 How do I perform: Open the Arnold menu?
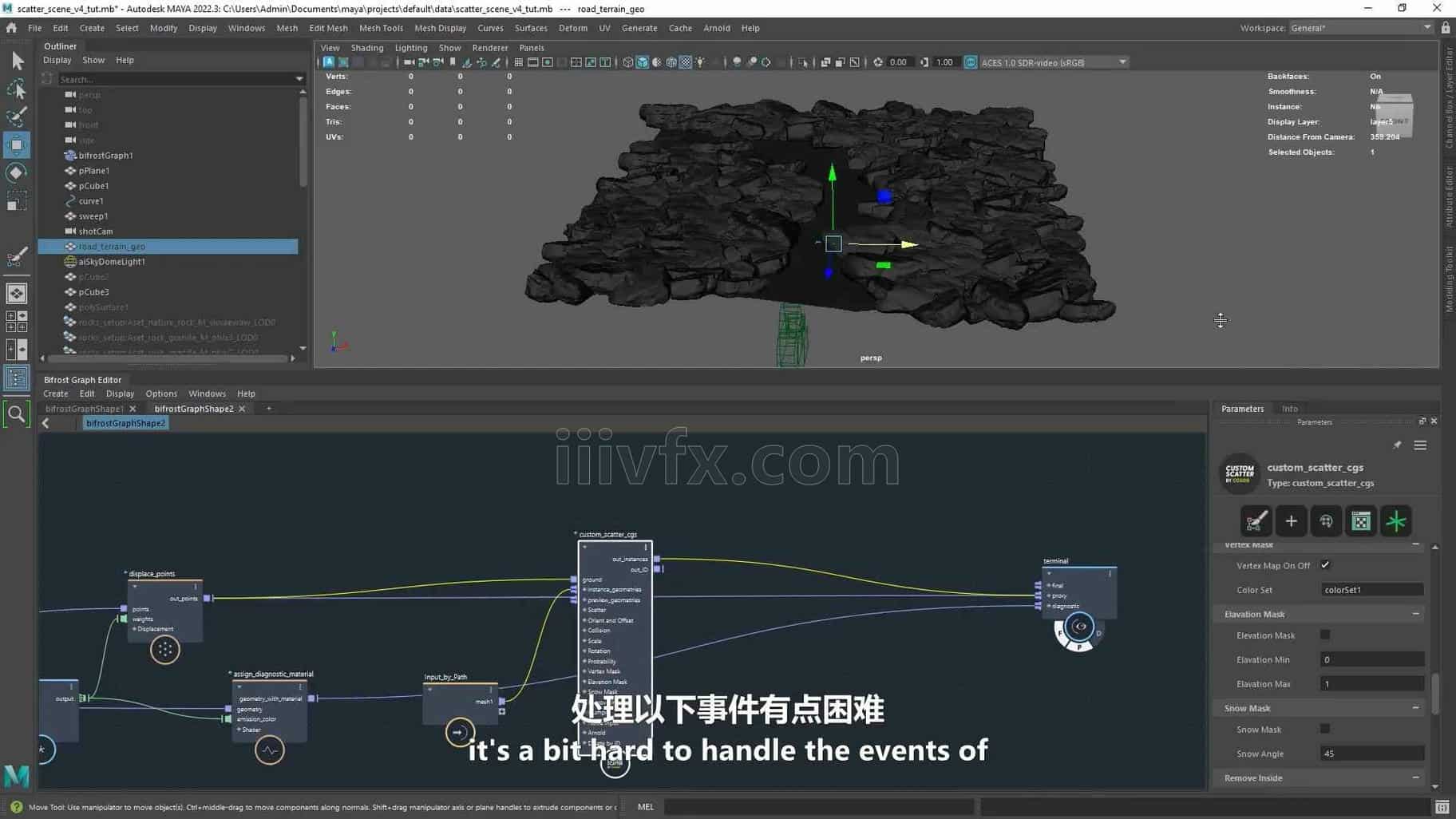(716, 28)
